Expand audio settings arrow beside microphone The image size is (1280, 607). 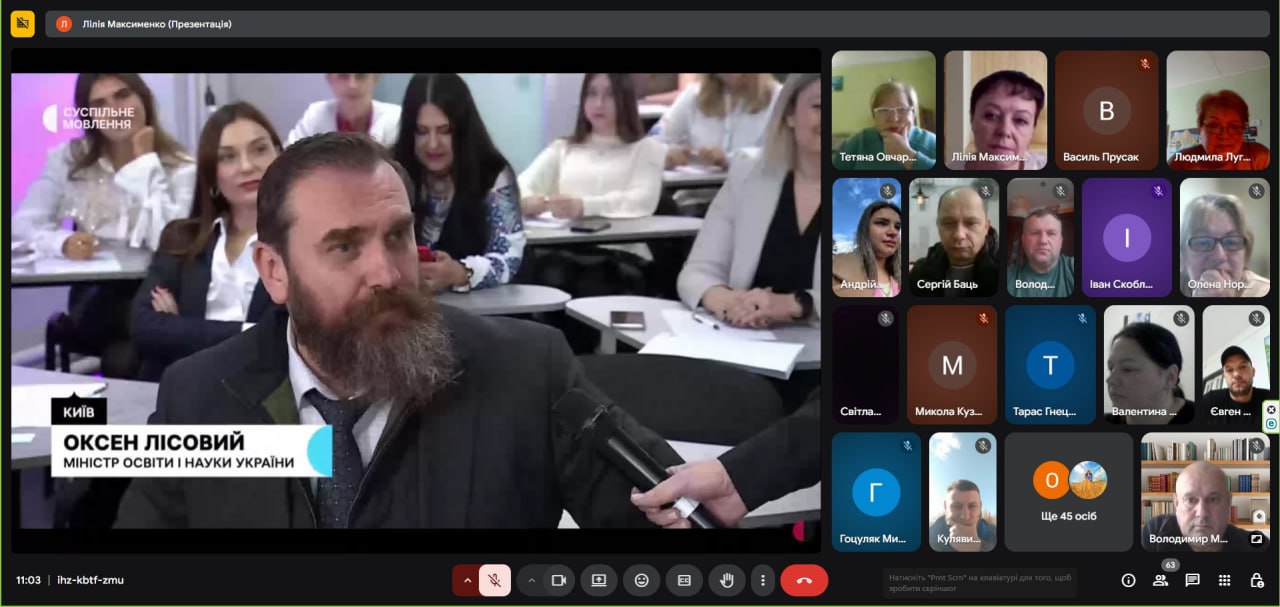pyautogui.click(x=467, y=580)
